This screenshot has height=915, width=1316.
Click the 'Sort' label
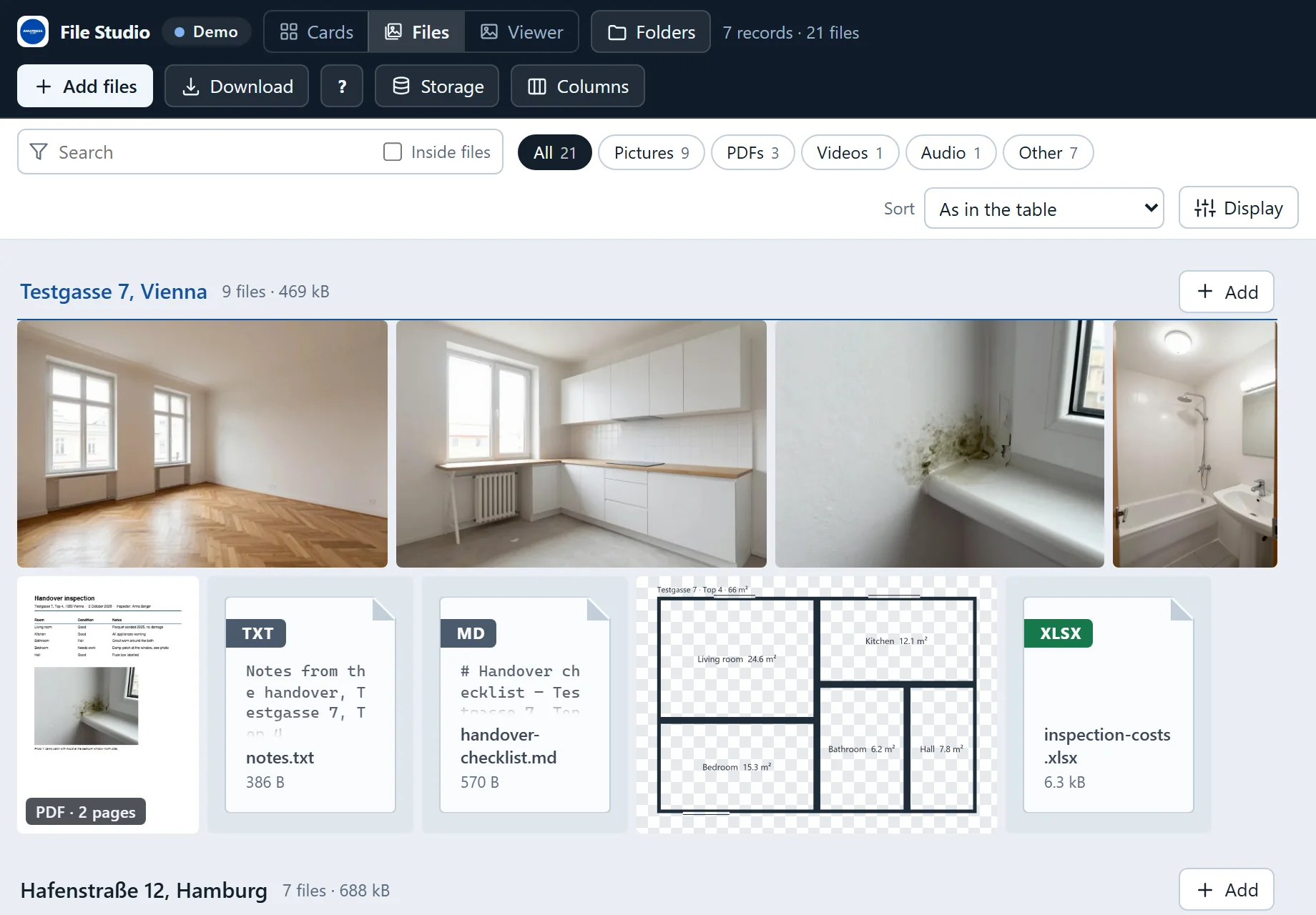(899, 209)
